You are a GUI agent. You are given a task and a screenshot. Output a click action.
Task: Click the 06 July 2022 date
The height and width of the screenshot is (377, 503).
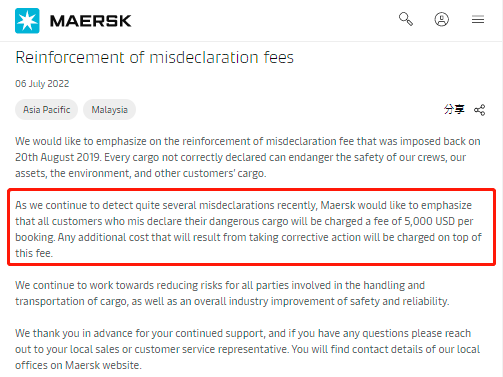pos(42,83)
